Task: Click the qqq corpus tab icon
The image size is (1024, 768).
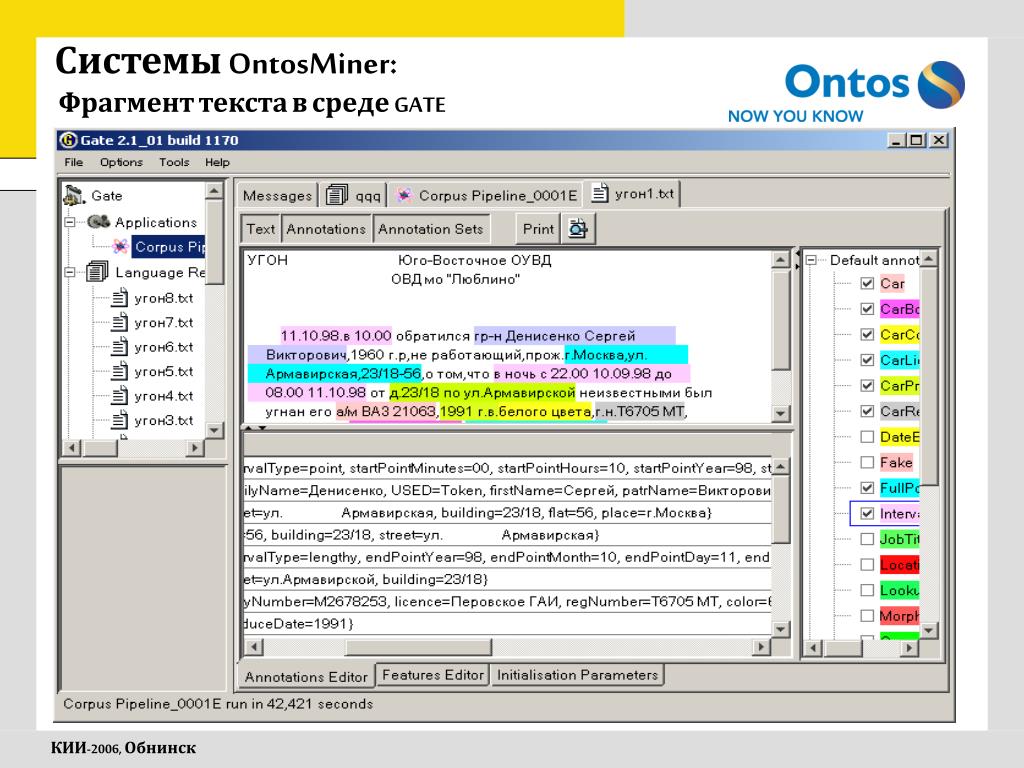Action: [337, 195]
